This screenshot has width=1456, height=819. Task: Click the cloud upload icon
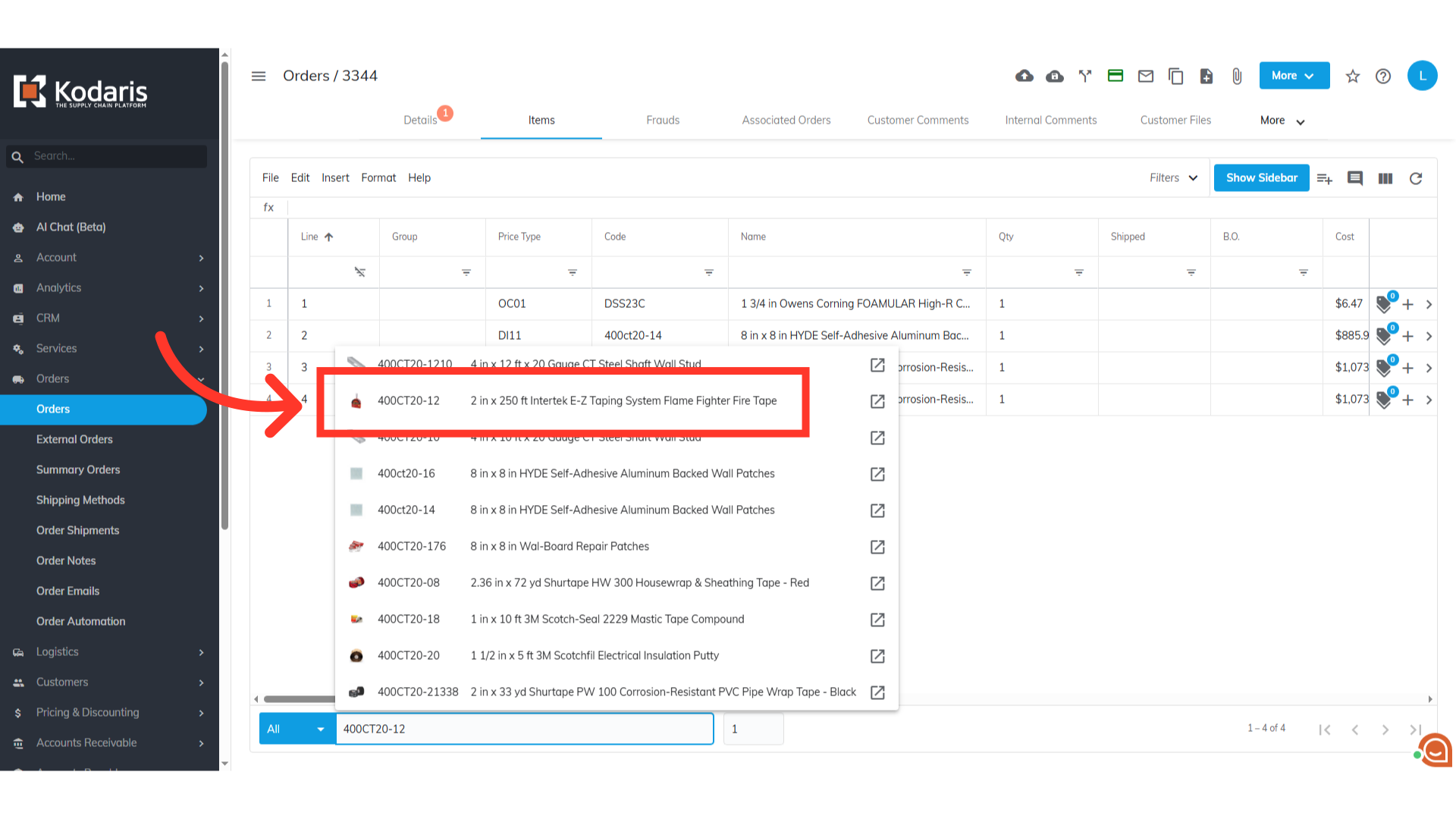click(1024, 76)
